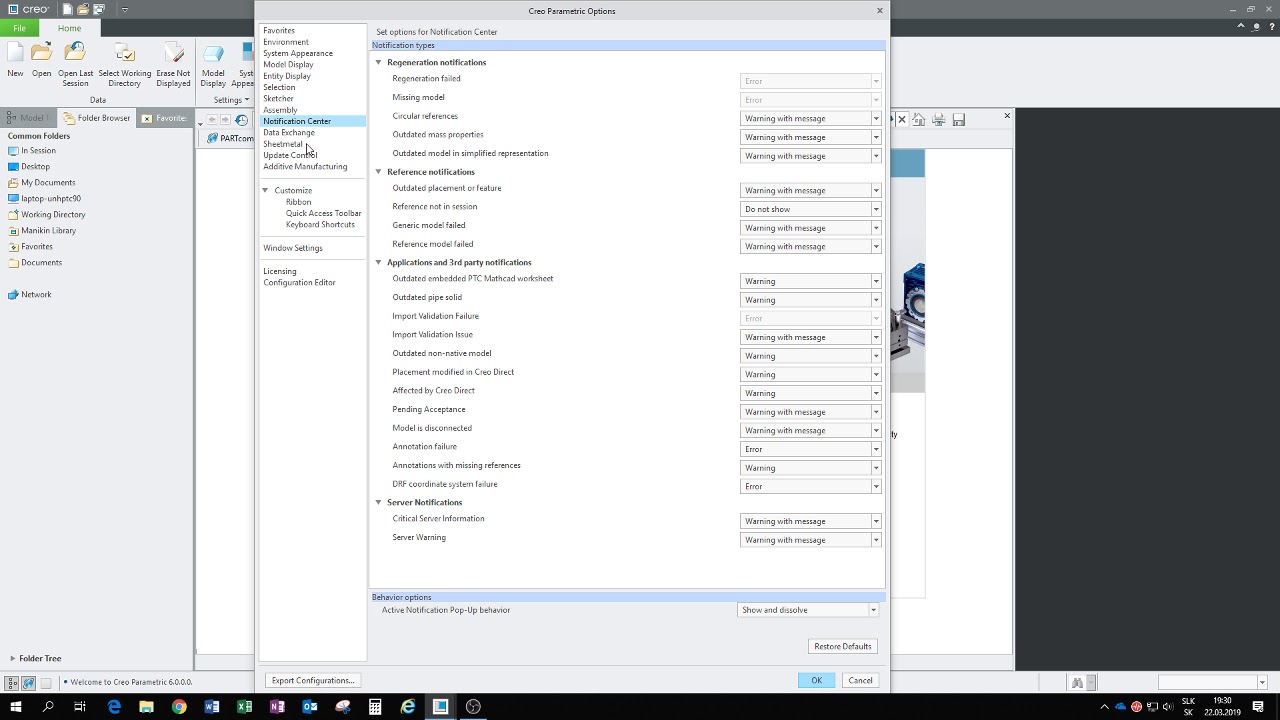This screenshot has width=1280, height=720.
Task: Click the OK button
Action: pos(817,680)
